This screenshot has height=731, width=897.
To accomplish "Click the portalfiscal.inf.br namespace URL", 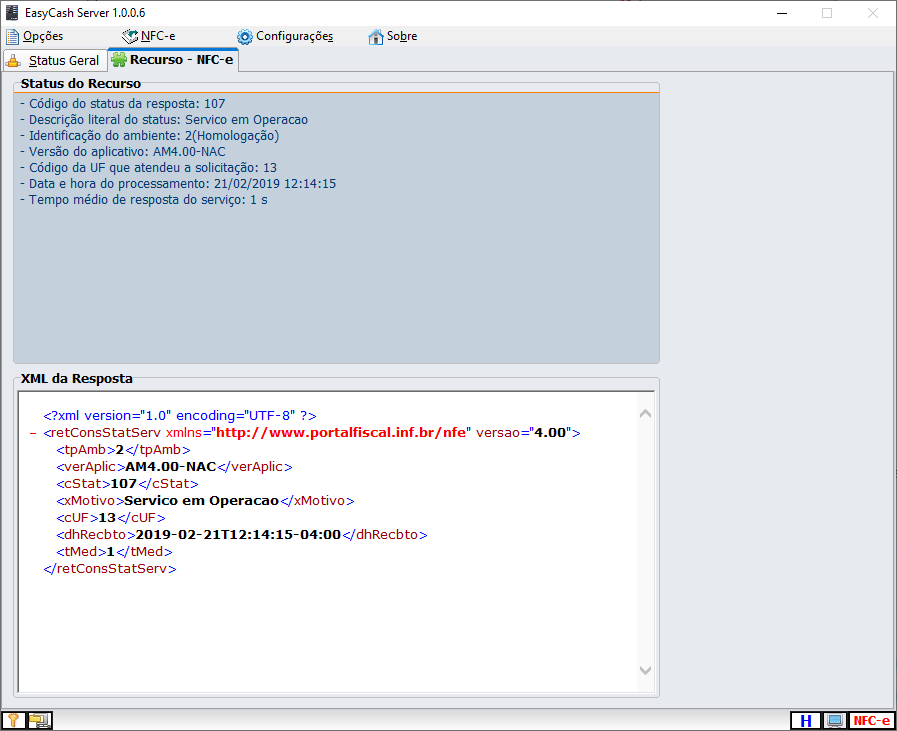I will tap(341, 433).
